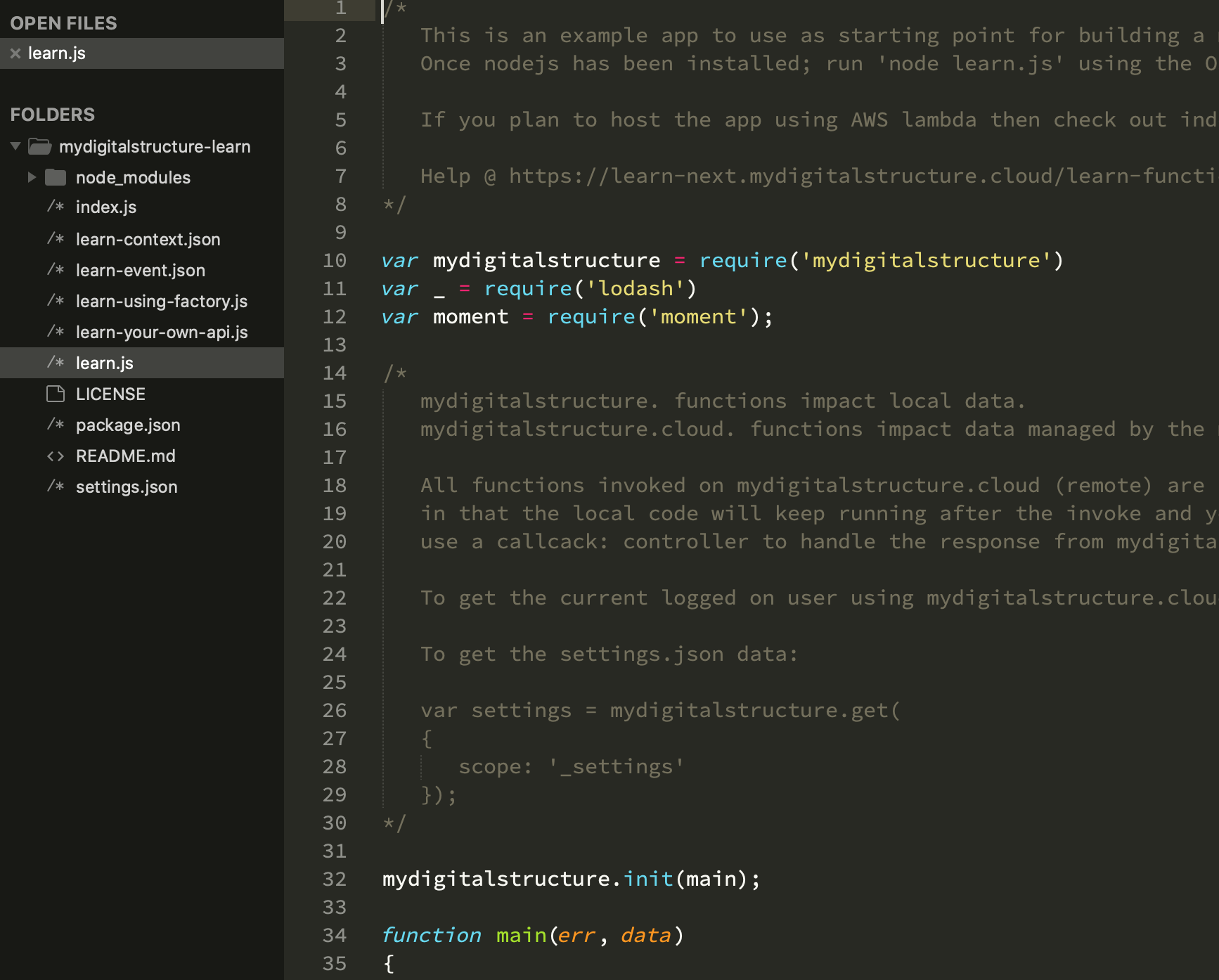This screenshot has width=1219, height=980.
Task: Click line number 14 in gutter
Action: [x=335, y=373]
